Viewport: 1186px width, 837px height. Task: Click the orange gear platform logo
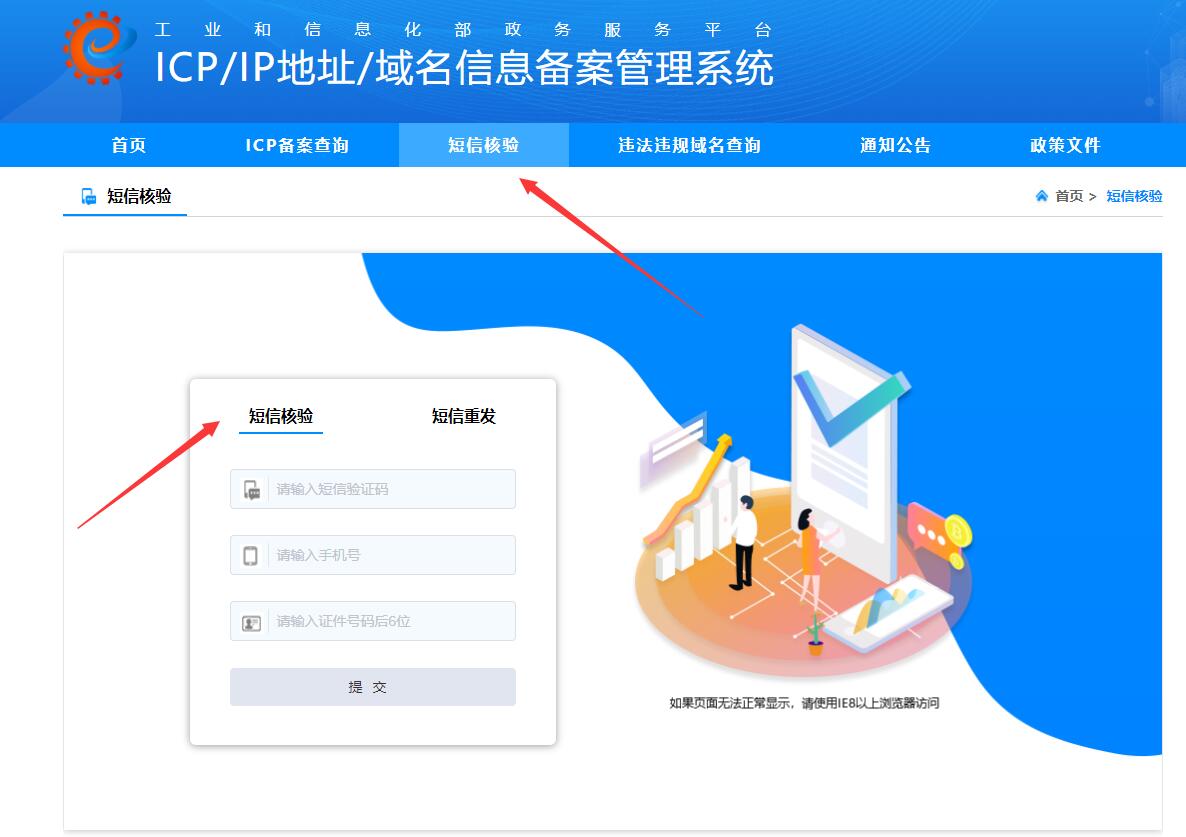pyautogui.click(x=98, y=48)
